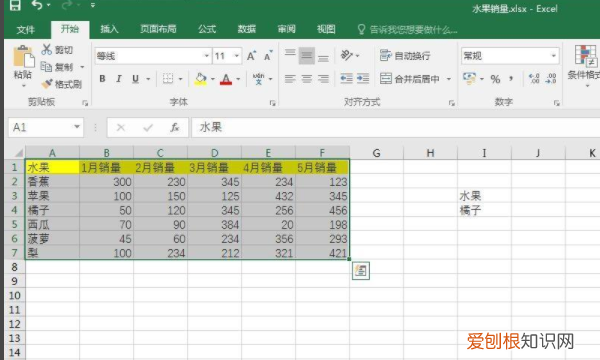This screenshot has width=600, height=360.
Task: Click the insert function fx icon
Action: coord(175,127)
